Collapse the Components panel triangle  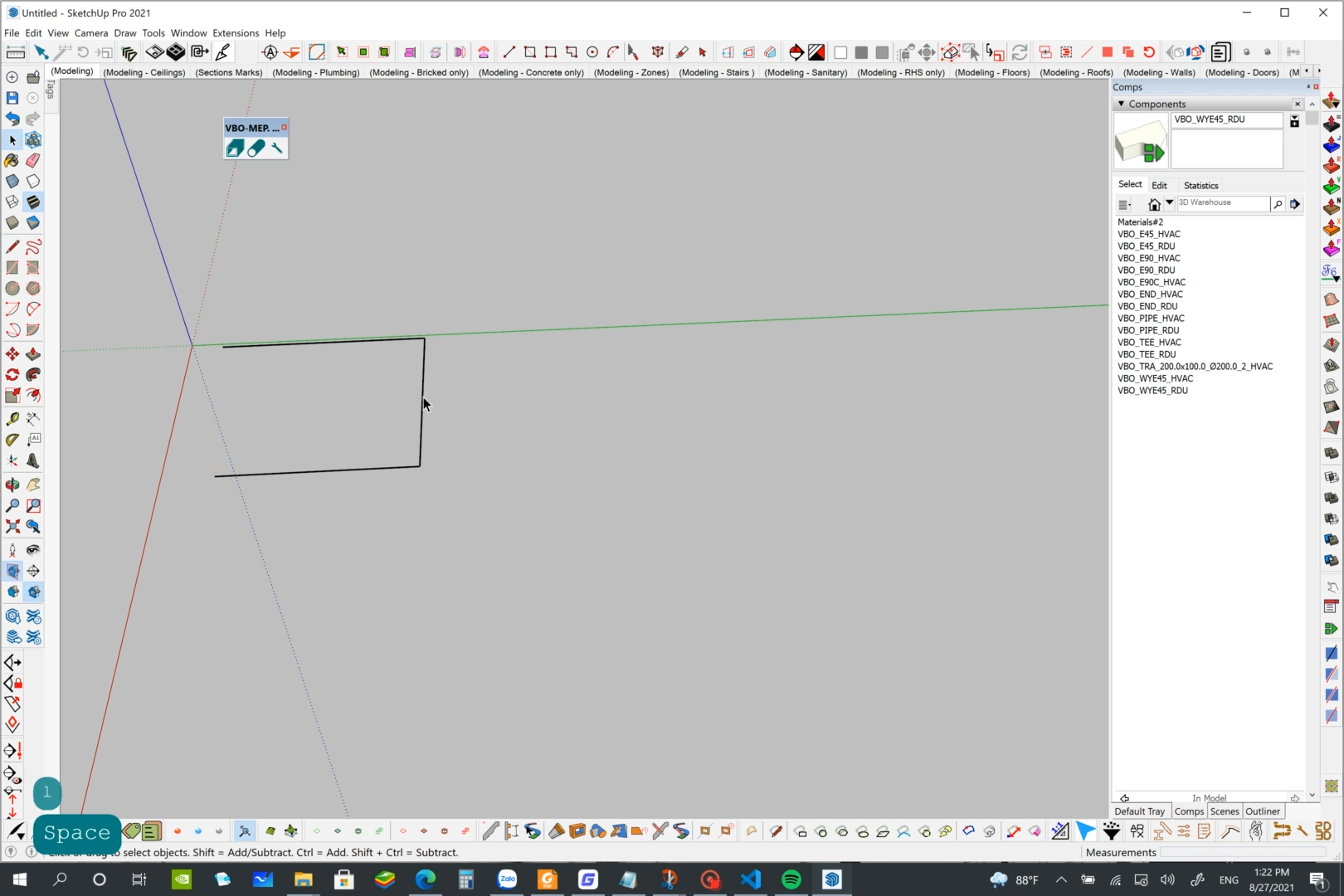click(1121, 104)
